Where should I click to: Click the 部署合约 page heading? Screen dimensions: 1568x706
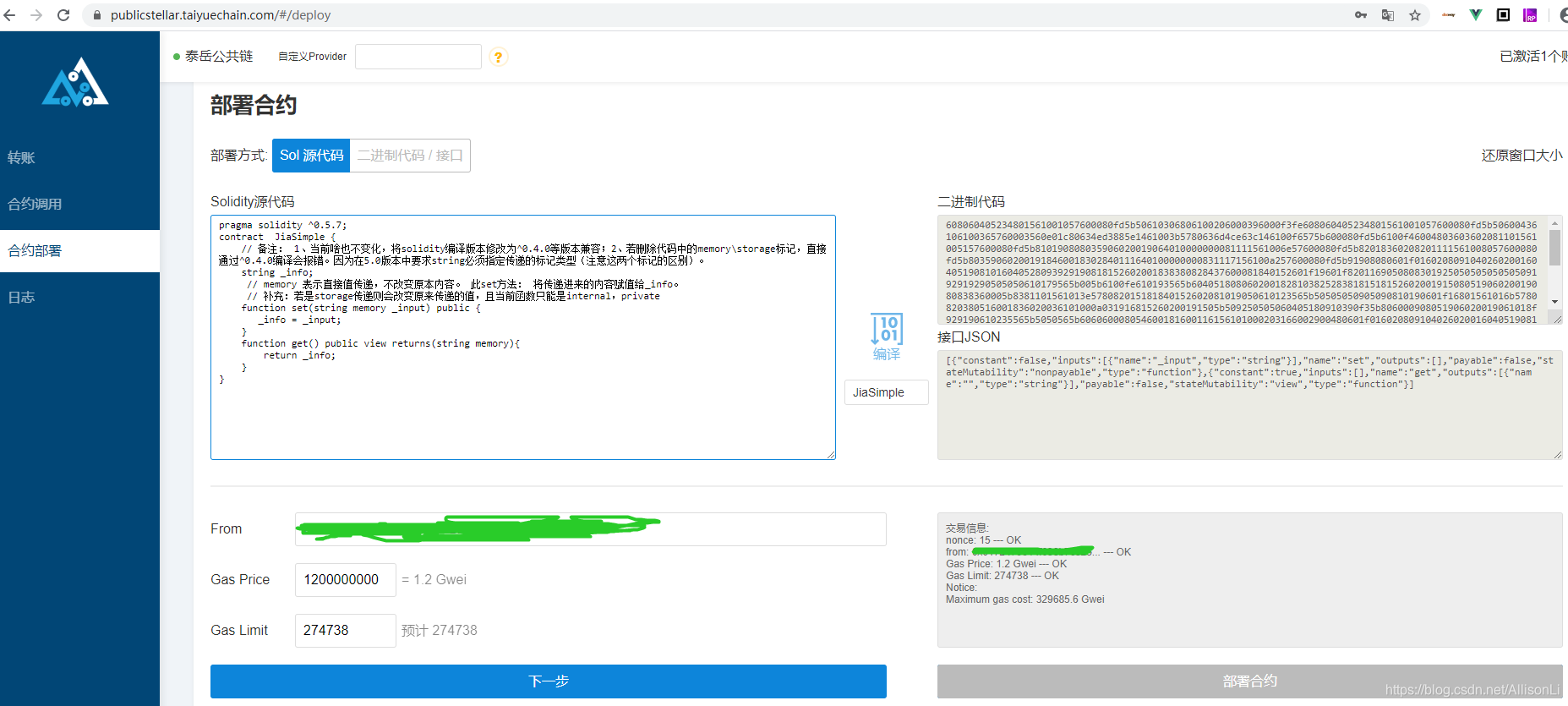pyautogui.click(x=254, y=106)
